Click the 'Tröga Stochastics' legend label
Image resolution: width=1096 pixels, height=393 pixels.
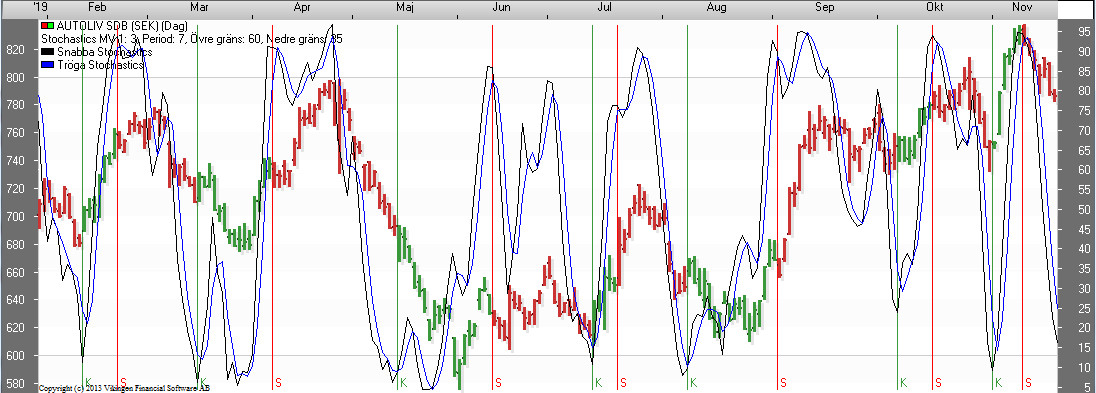click(101, 65)
